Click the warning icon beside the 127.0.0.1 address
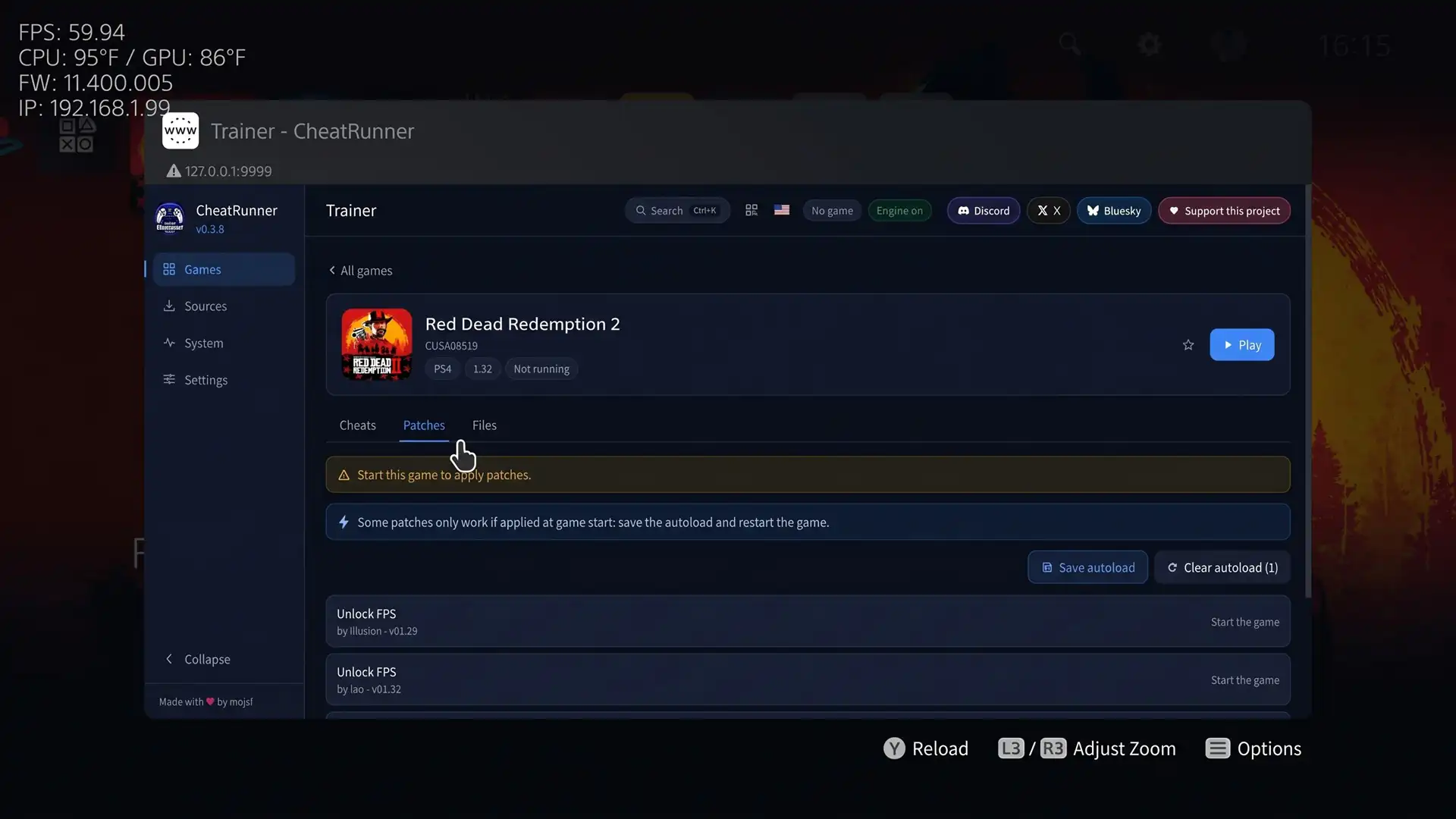This screenshot has height=819, width=1456. (174, 171)
